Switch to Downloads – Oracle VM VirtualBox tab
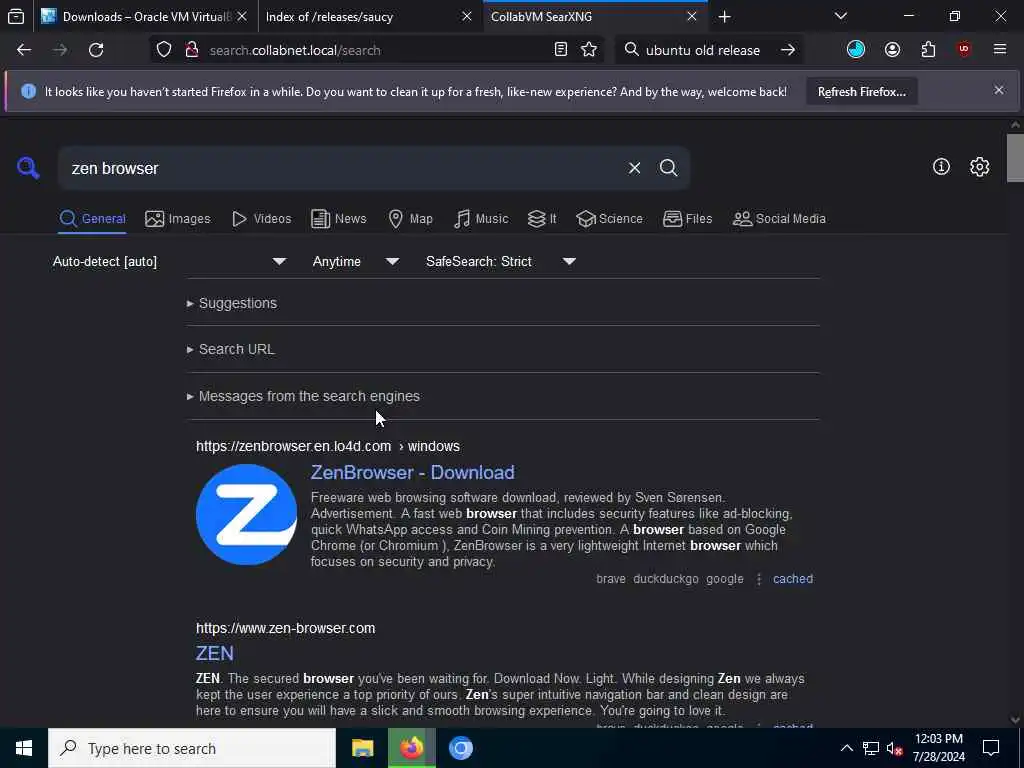 (x=145, y=17)
